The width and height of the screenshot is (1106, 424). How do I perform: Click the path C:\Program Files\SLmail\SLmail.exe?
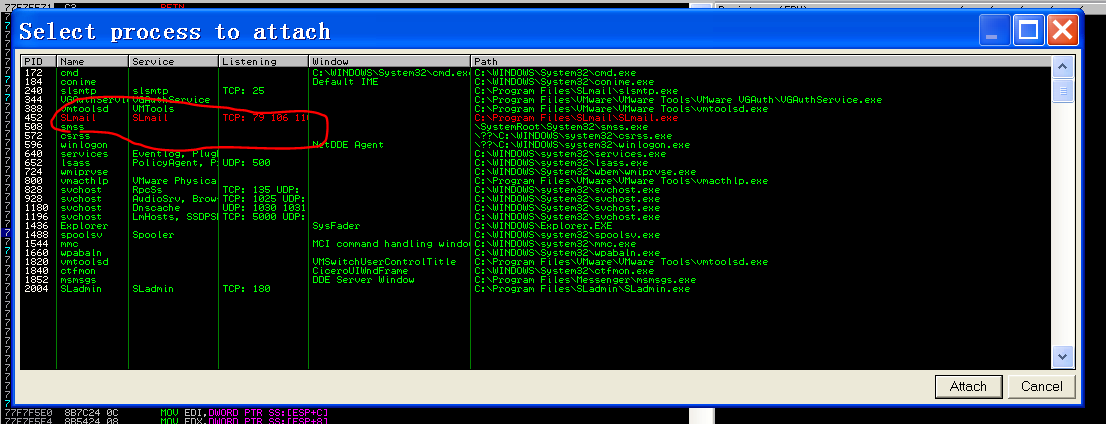click(576, 118)
